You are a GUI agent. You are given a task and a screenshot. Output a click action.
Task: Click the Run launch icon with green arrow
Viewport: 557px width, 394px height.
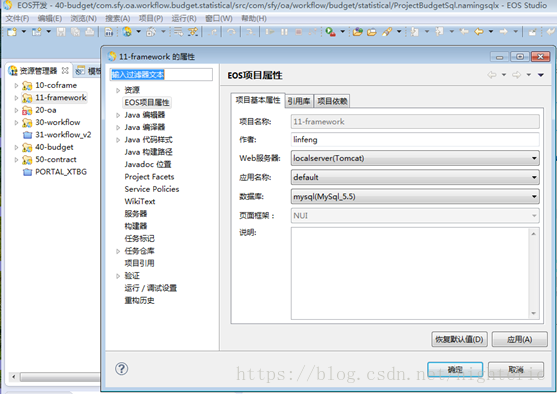tap(330, 32)
